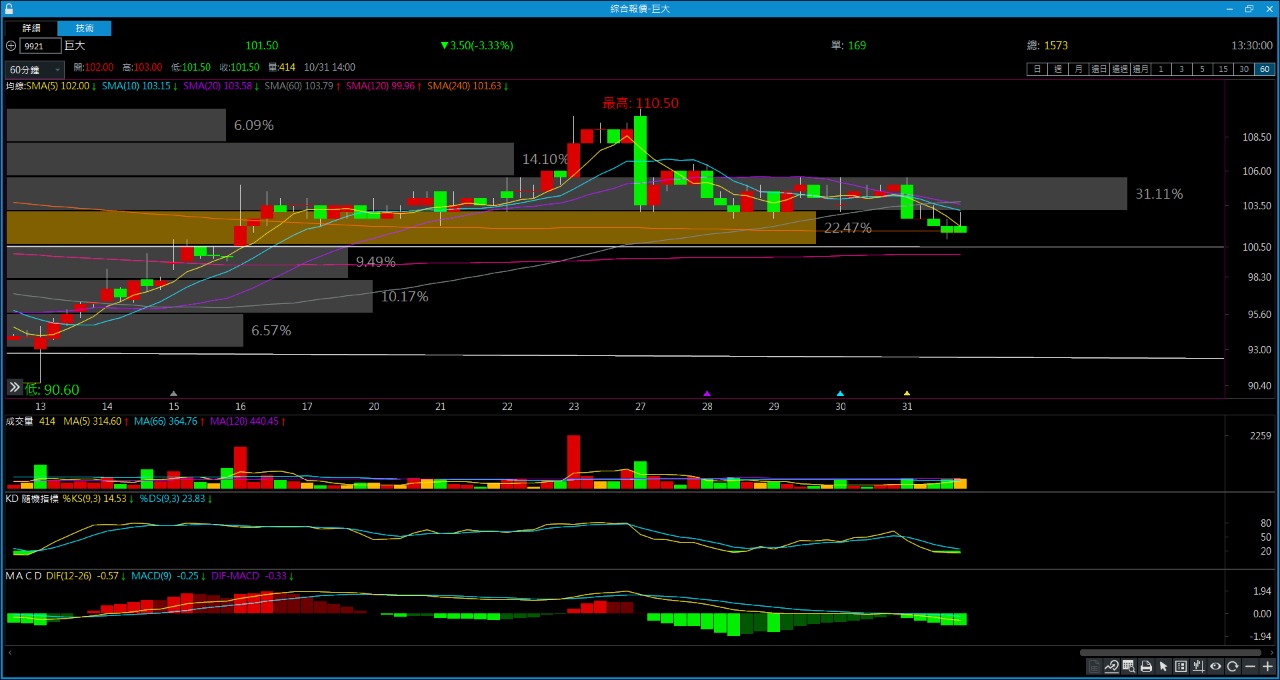The width and height of the screenshot is (1280, 680).
Task: Click the printer icon to print chart
Action: pos(1146,667)
